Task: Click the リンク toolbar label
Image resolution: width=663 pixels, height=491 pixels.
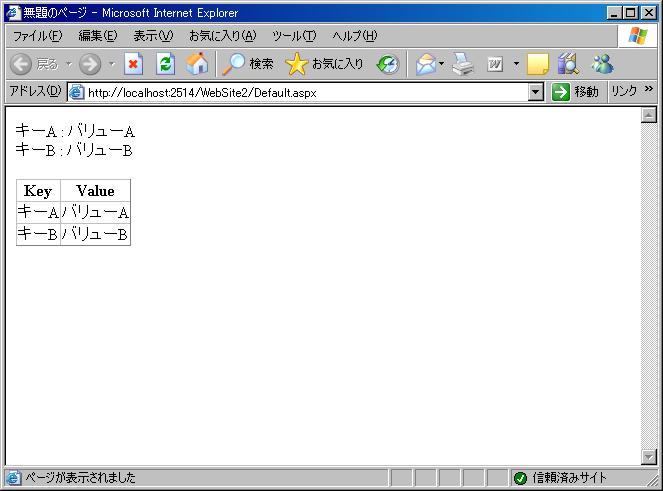Action: (x=624, y=91)
